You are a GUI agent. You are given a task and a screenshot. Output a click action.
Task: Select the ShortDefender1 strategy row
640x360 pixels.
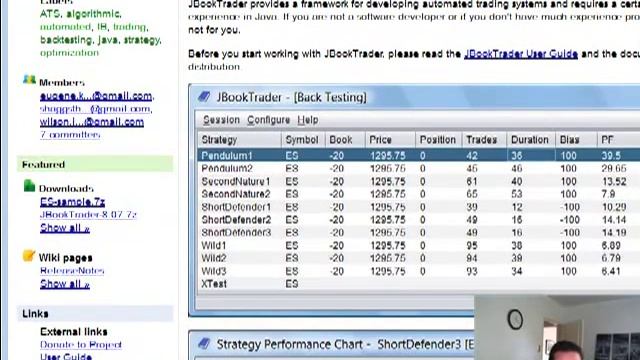click(x=419, y=207)
